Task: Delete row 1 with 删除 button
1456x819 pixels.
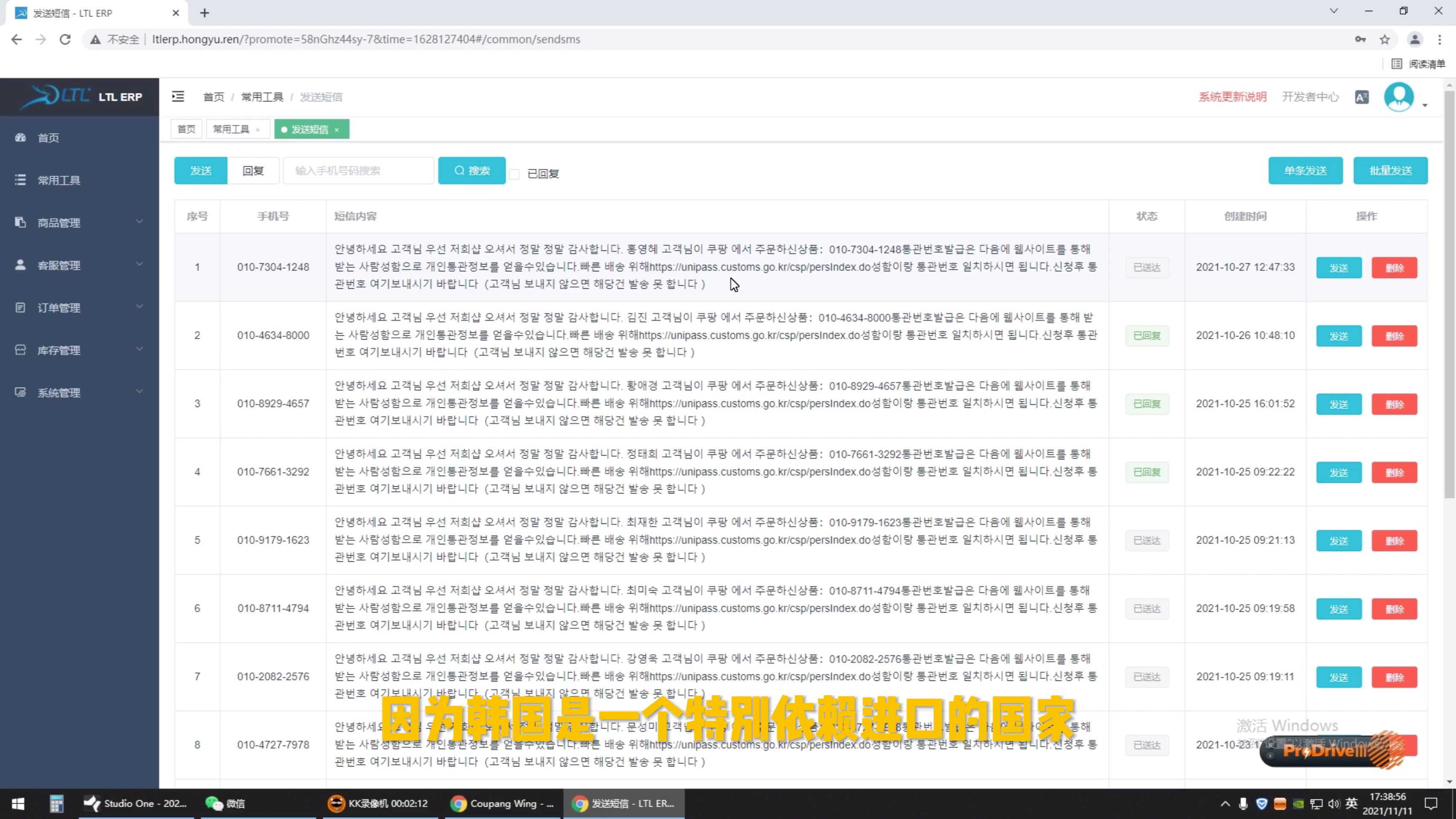Action: pos(1394,268)
